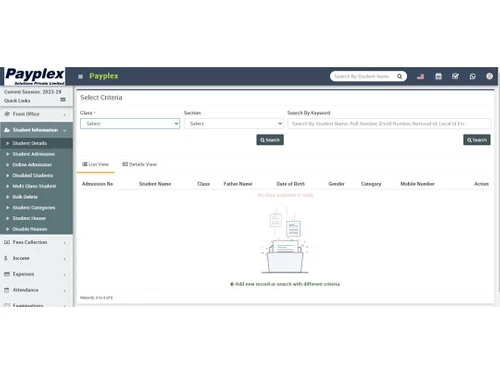This screenshot has height=375, width=500.
Task: Expand the Expenses menu arrow
Action: pos(64,275)
